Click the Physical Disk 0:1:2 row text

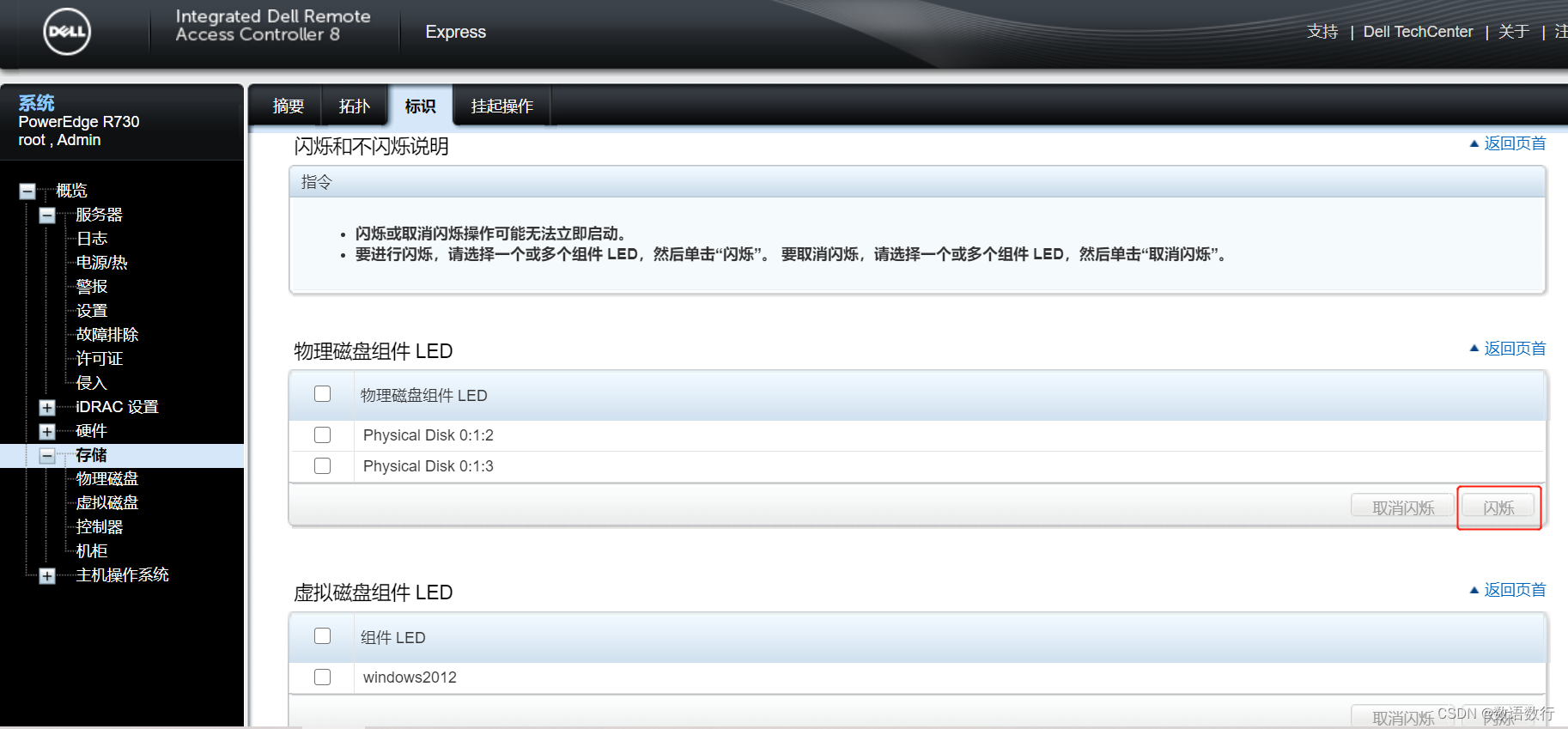428,435
